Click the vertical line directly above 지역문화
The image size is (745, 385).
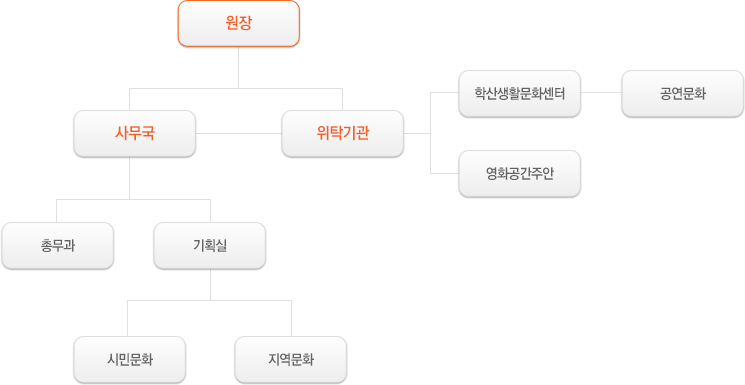tap(291, 318)
